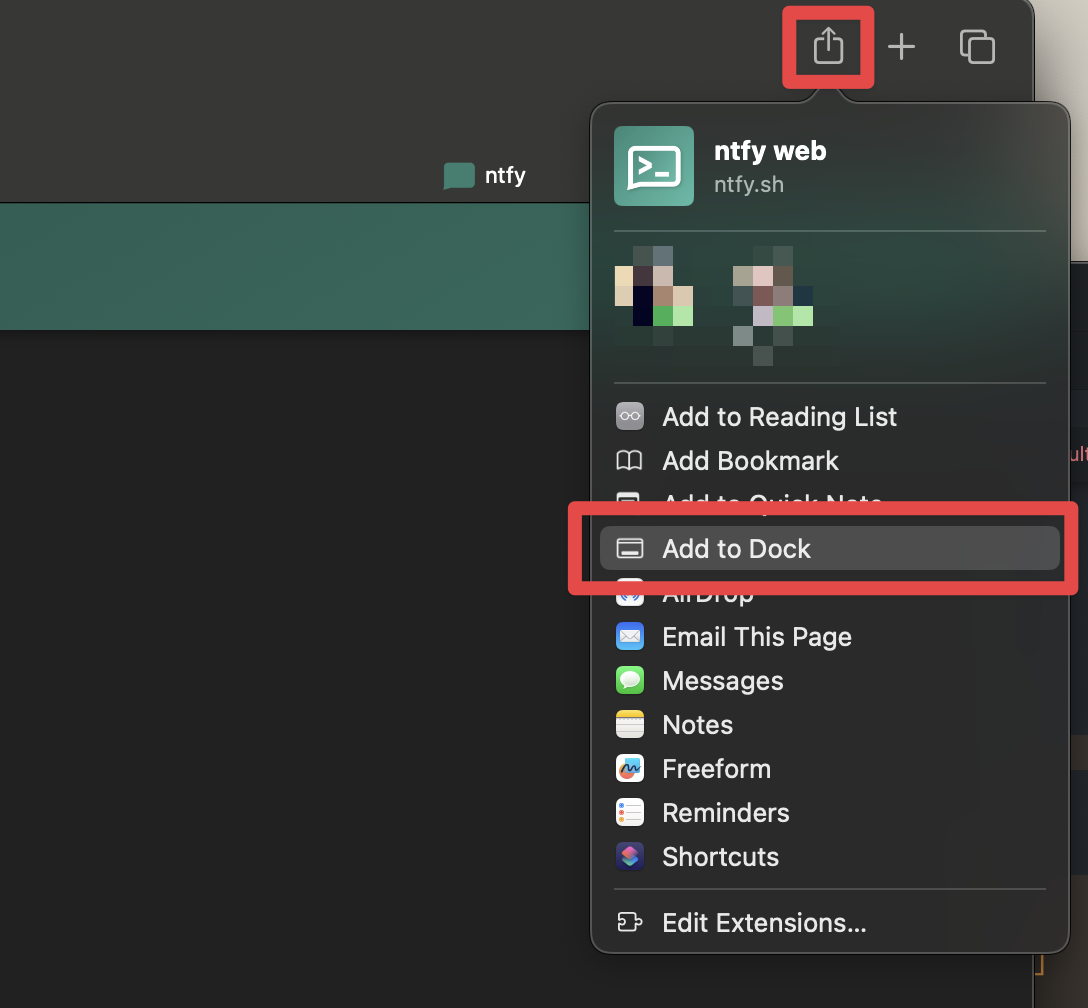Choose Email This Page
This screenshot has height=1008, width=1088.
[x=756, y=637]
